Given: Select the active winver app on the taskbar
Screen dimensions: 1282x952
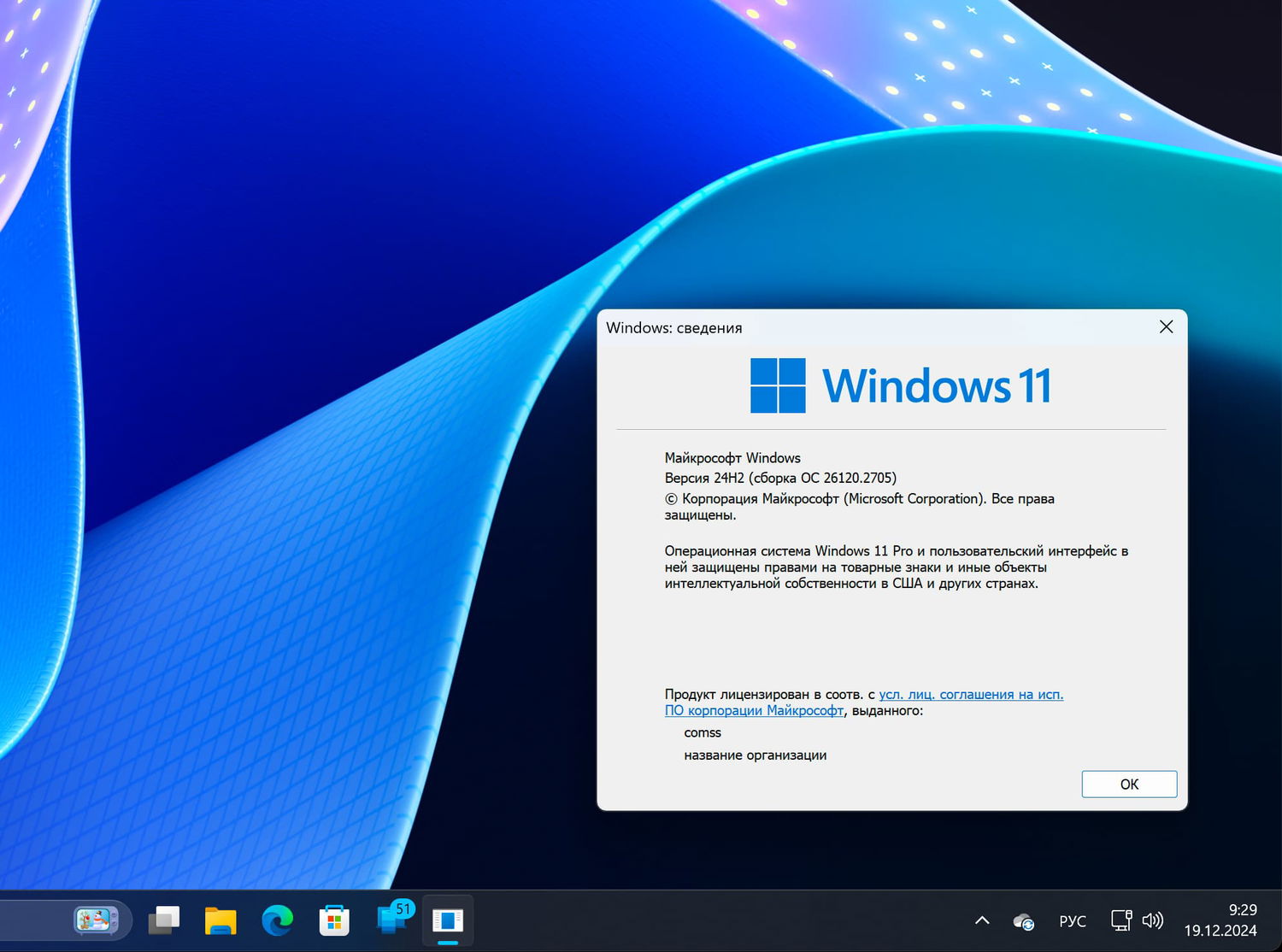Looking at the screenshot, I should pos(448,920).
